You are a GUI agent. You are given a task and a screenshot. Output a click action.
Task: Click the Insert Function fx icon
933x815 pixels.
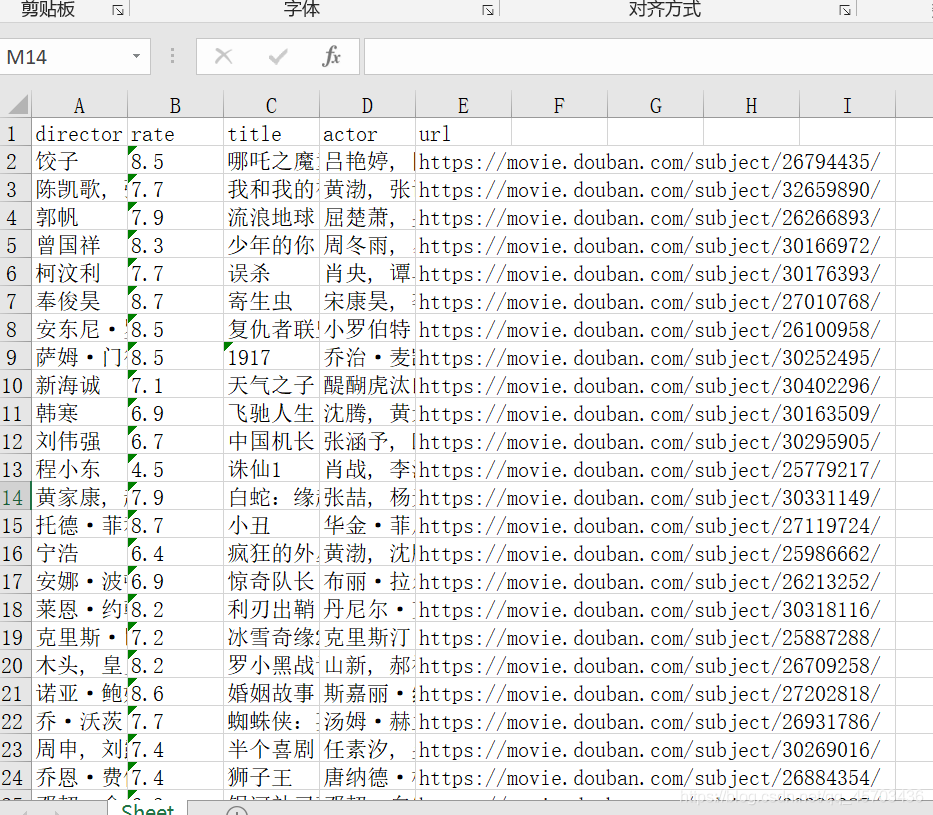331,57
